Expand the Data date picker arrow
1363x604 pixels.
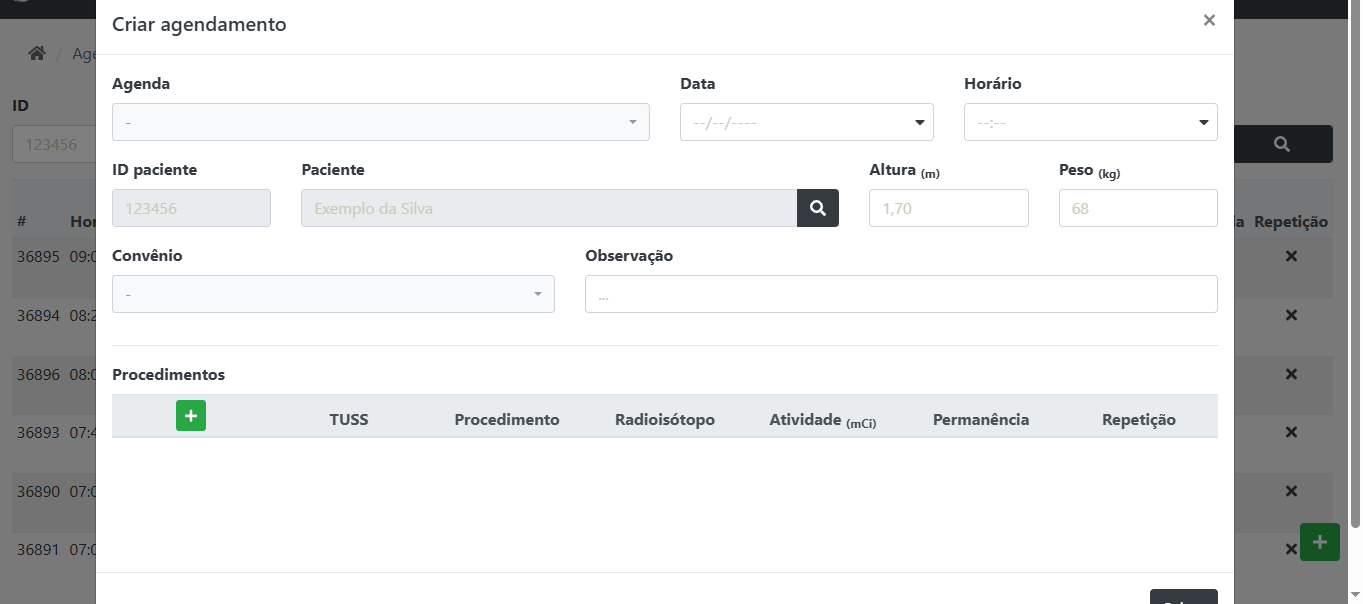(x=919, y=123)
